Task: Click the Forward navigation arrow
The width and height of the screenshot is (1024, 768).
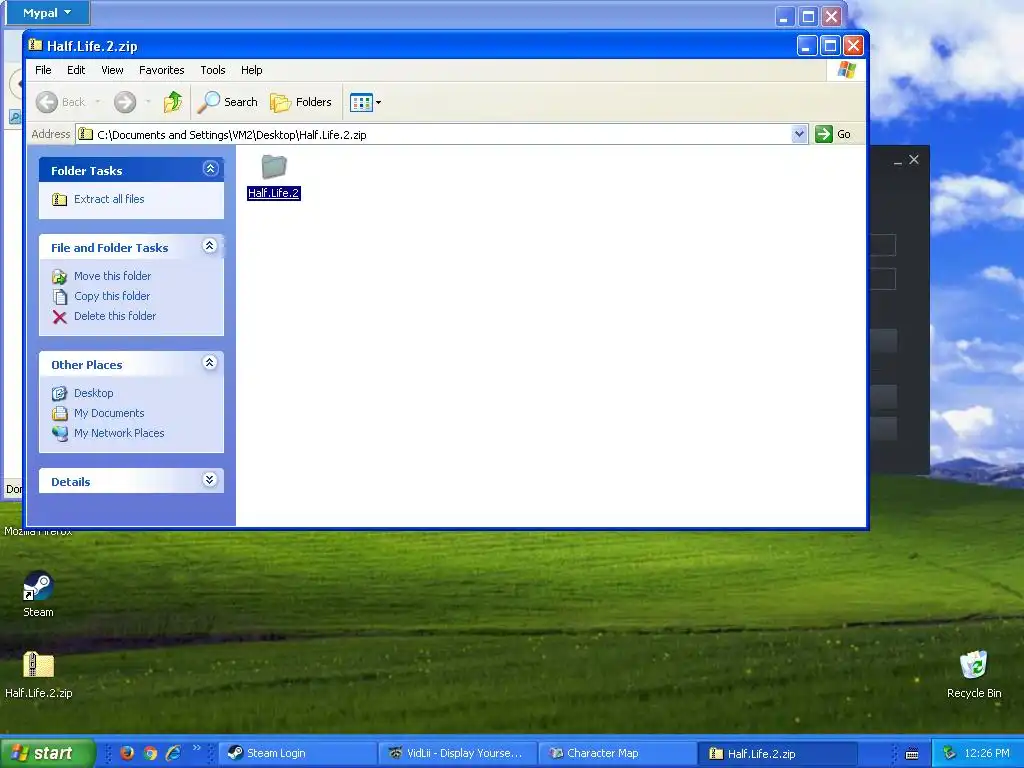Action: [125, 102]
